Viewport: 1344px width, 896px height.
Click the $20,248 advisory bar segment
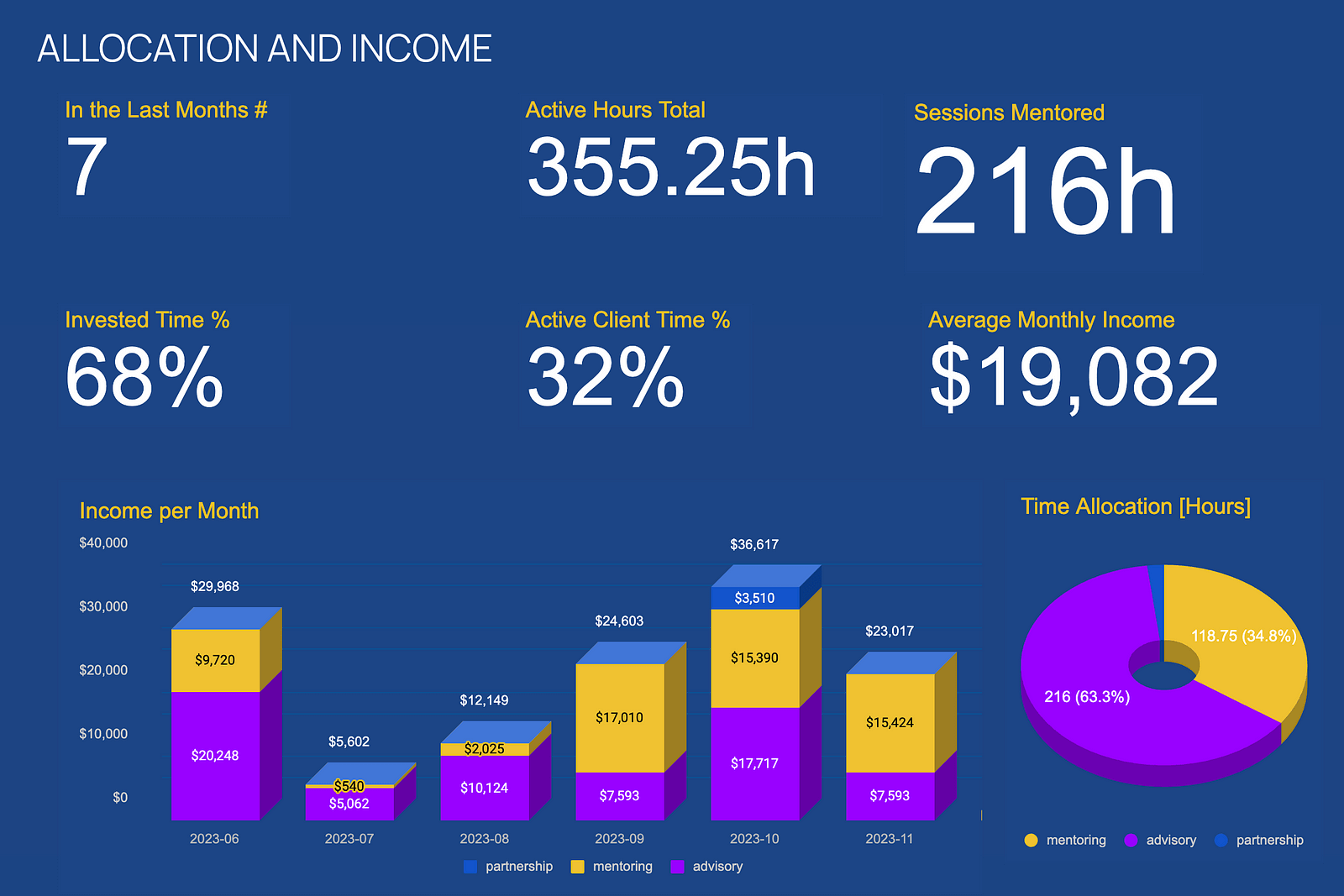tap(215, 756)
